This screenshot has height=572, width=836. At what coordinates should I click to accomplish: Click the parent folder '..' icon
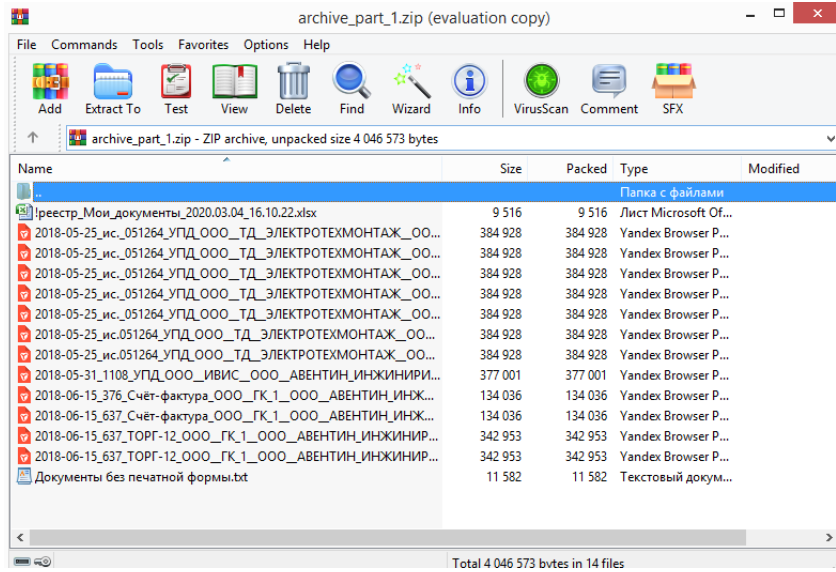(x=24, y=192)
